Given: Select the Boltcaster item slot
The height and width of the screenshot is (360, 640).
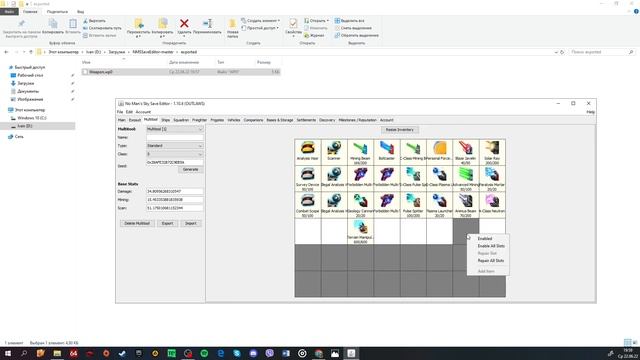Looking at the screenshot, I should click(x=387, y=152).
